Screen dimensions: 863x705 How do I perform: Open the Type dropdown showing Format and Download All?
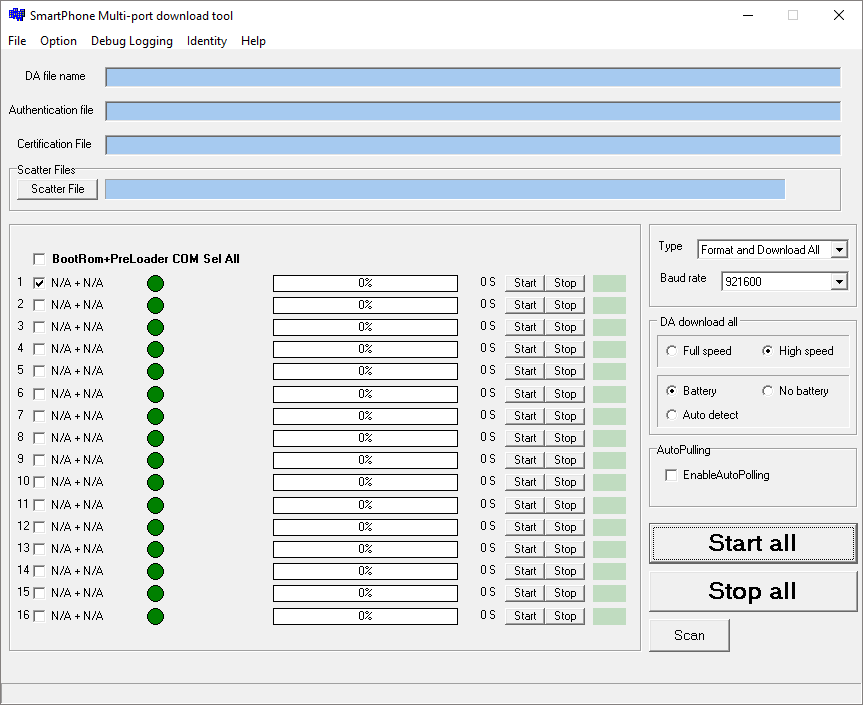tap(772, 249)
